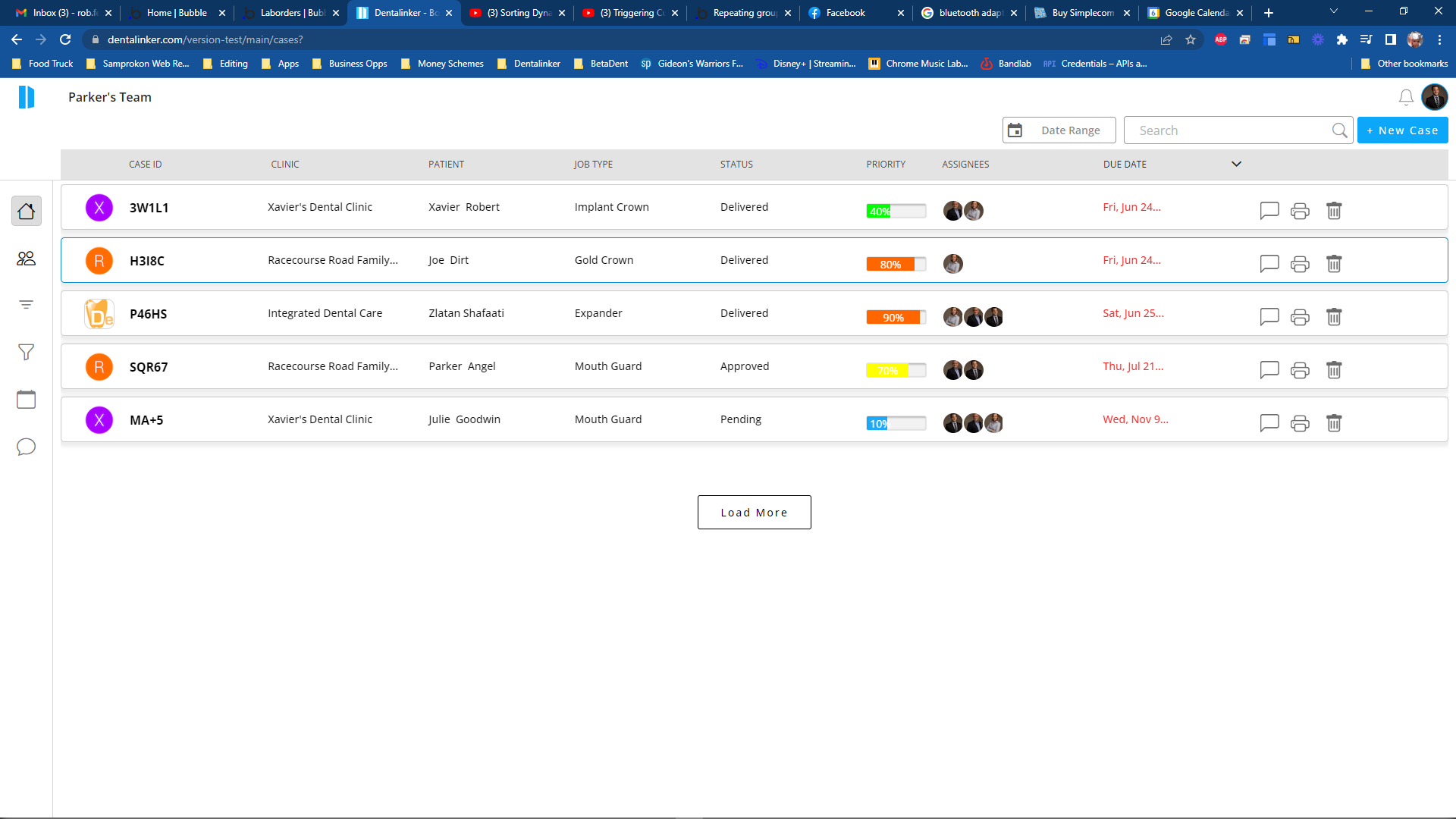
Task: Click the New Case button
Action: (x=1402, y=130)
